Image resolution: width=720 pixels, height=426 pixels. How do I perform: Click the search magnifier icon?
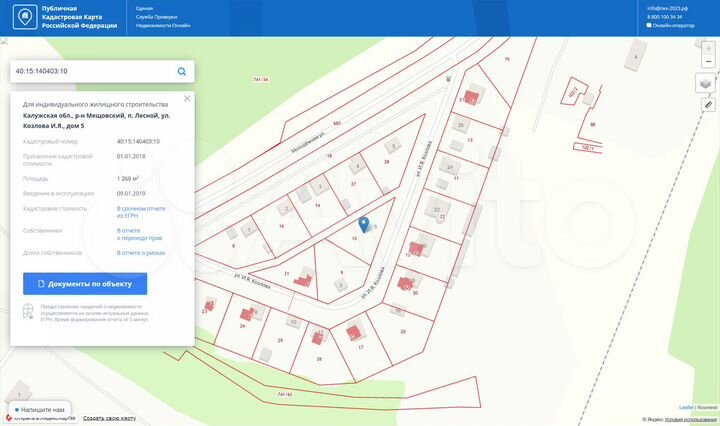coord(181,72)
